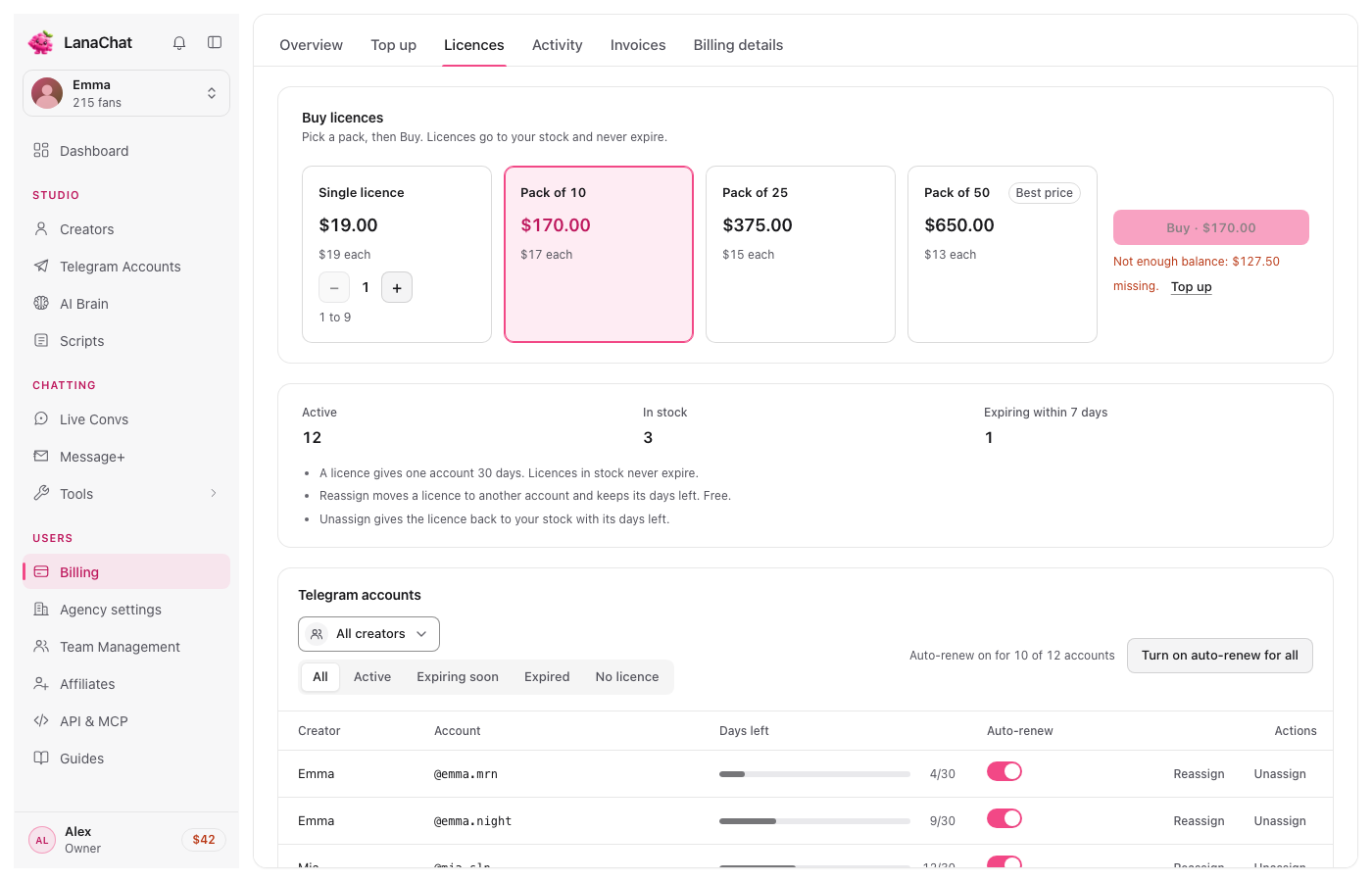Click days-left progress bar for @emma.mrn
1372x882 pixels.
(814, 774)
